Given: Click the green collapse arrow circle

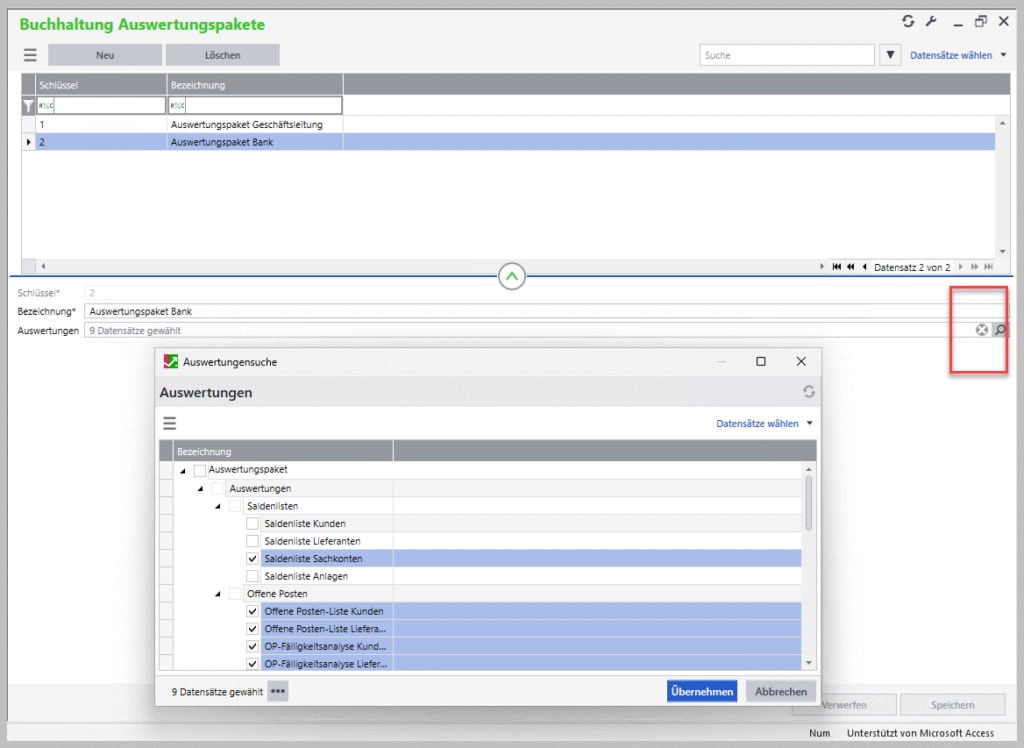Looking at the screenshot, I should click(x=512, y=275).
